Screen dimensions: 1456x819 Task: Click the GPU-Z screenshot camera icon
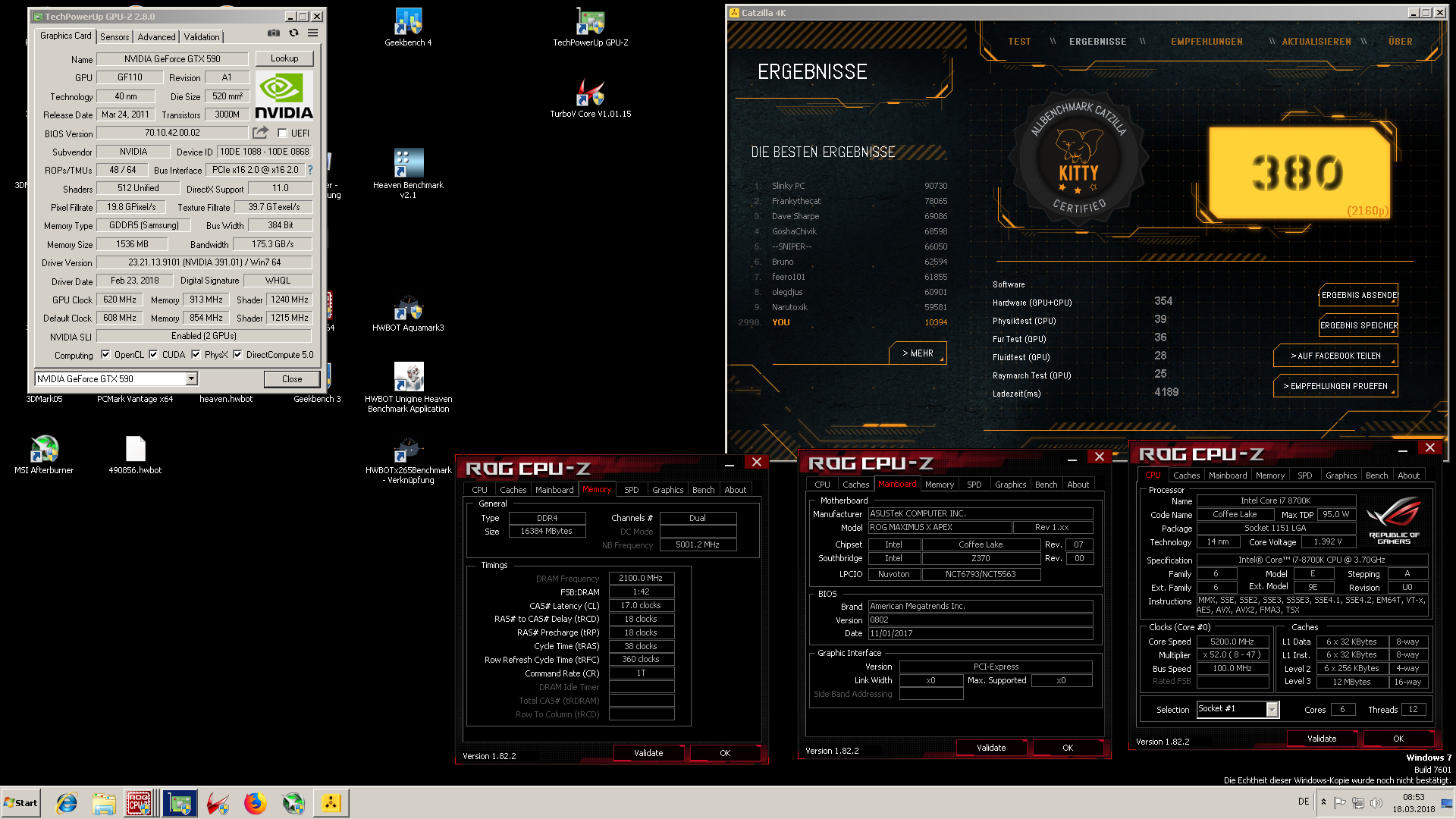point(274,33)
